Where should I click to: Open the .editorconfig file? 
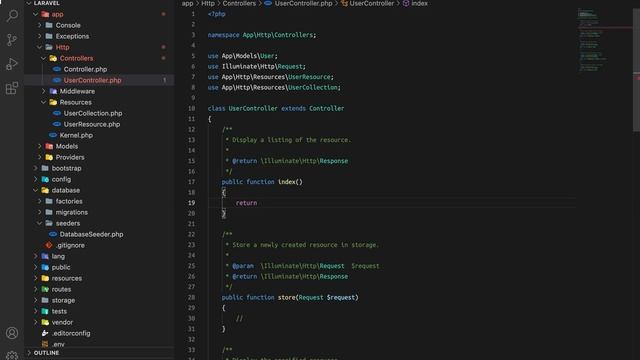[x=71, y=333]
